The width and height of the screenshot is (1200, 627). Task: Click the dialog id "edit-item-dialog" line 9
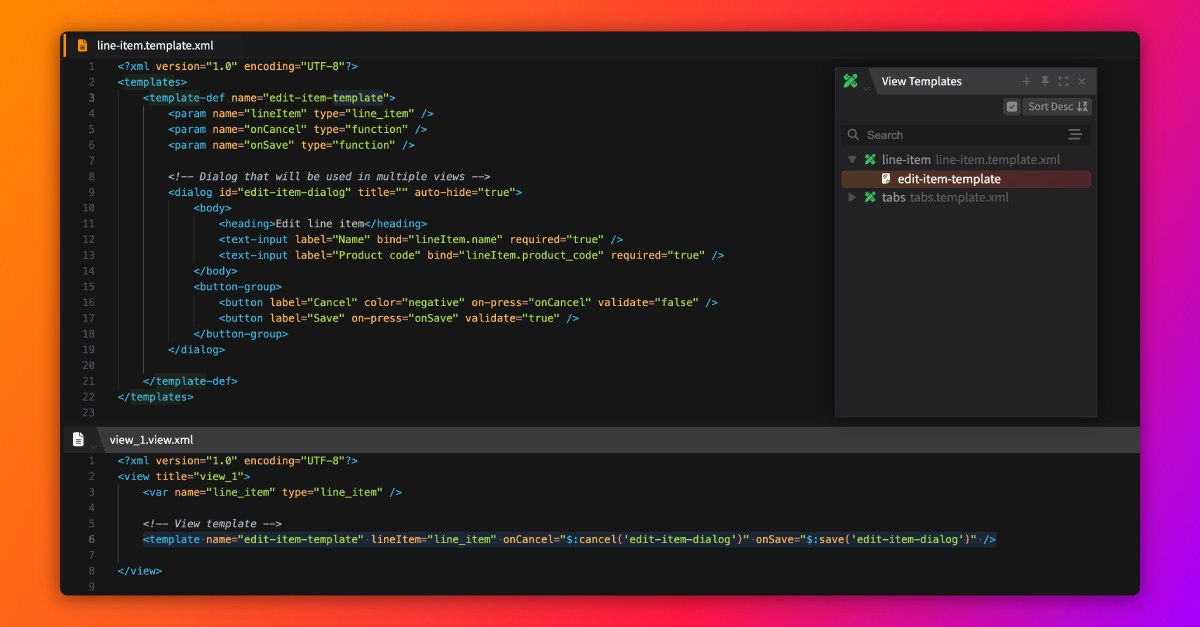[345, 192]
